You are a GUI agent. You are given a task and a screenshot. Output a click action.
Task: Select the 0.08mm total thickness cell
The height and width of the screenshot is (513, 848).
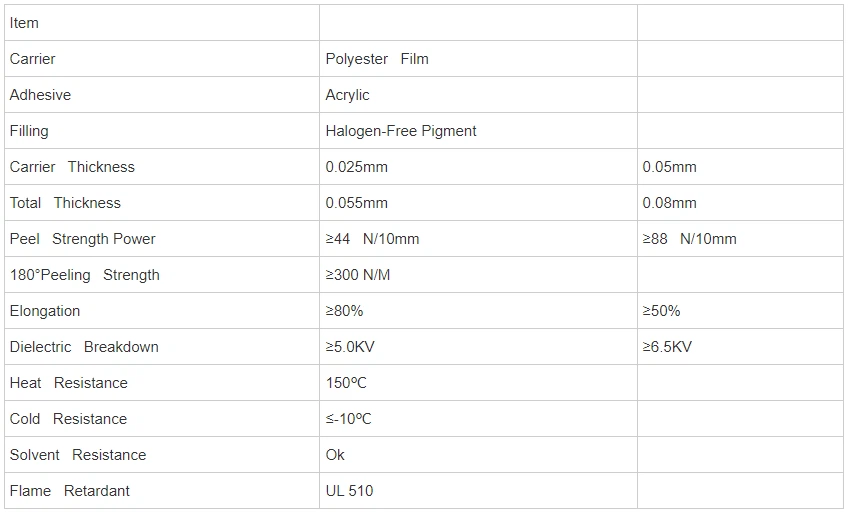click(x=740, y=203)
